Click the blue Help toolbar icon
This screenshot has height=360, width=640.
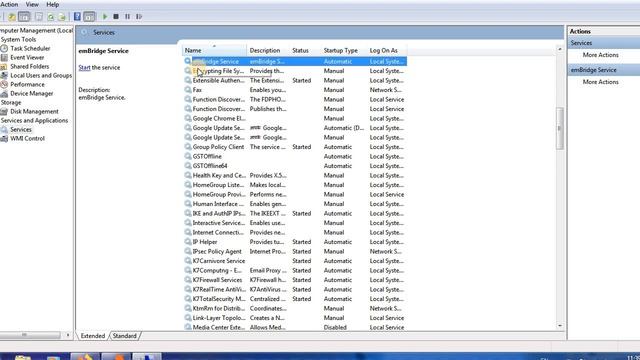tap(77, 17)
